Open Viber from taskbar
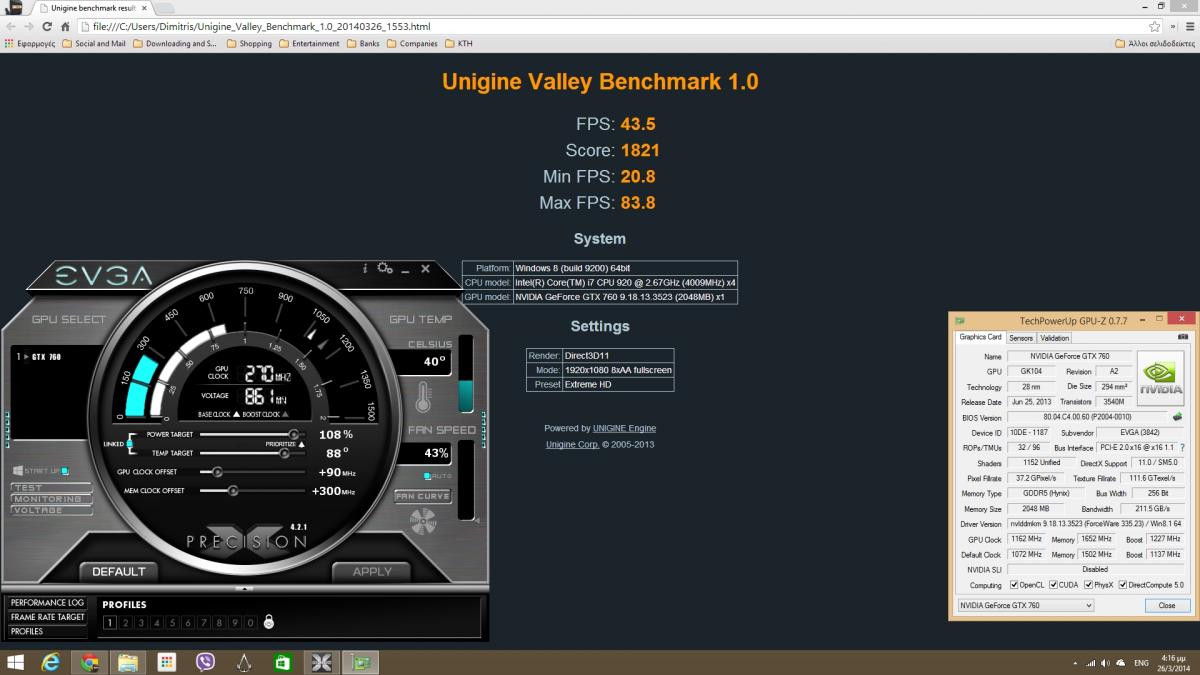Screen dimensions: 1200x675 [x=205, y=662]
